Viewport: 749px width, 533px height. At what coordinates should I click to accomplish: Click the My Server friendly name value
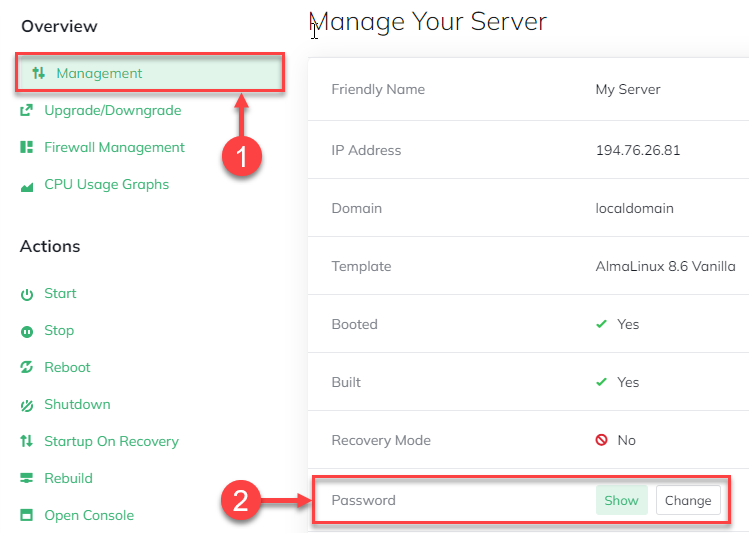pyautogui.click(x=627, y=90)
